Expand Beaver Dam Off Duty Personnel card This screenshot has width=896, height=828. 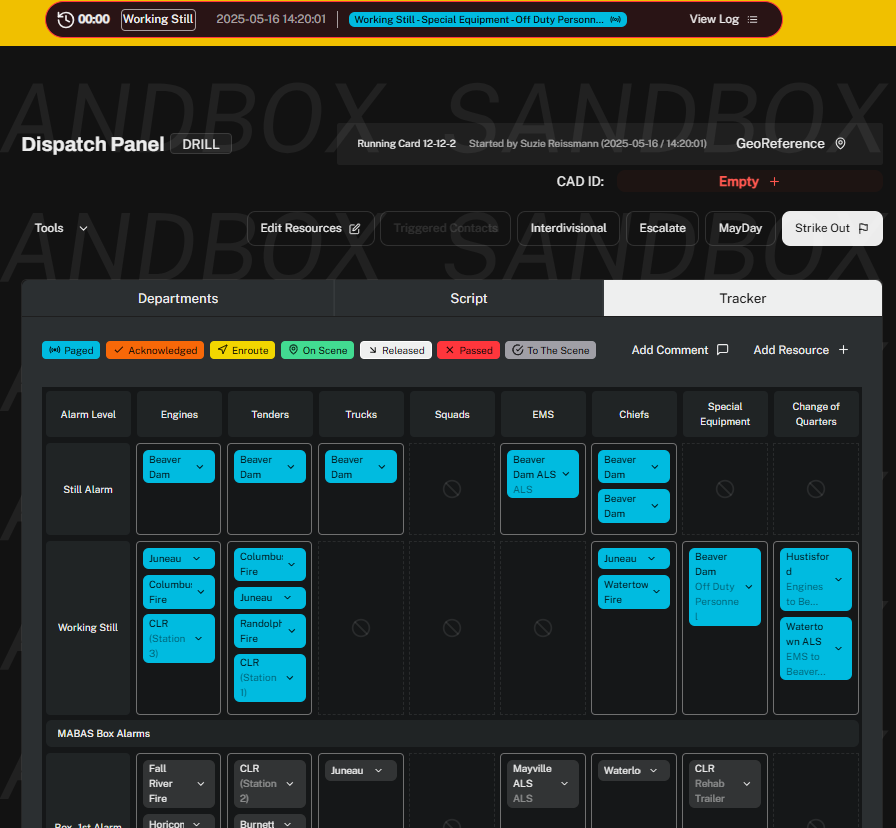pyautogui.click(x=725, y=587)
